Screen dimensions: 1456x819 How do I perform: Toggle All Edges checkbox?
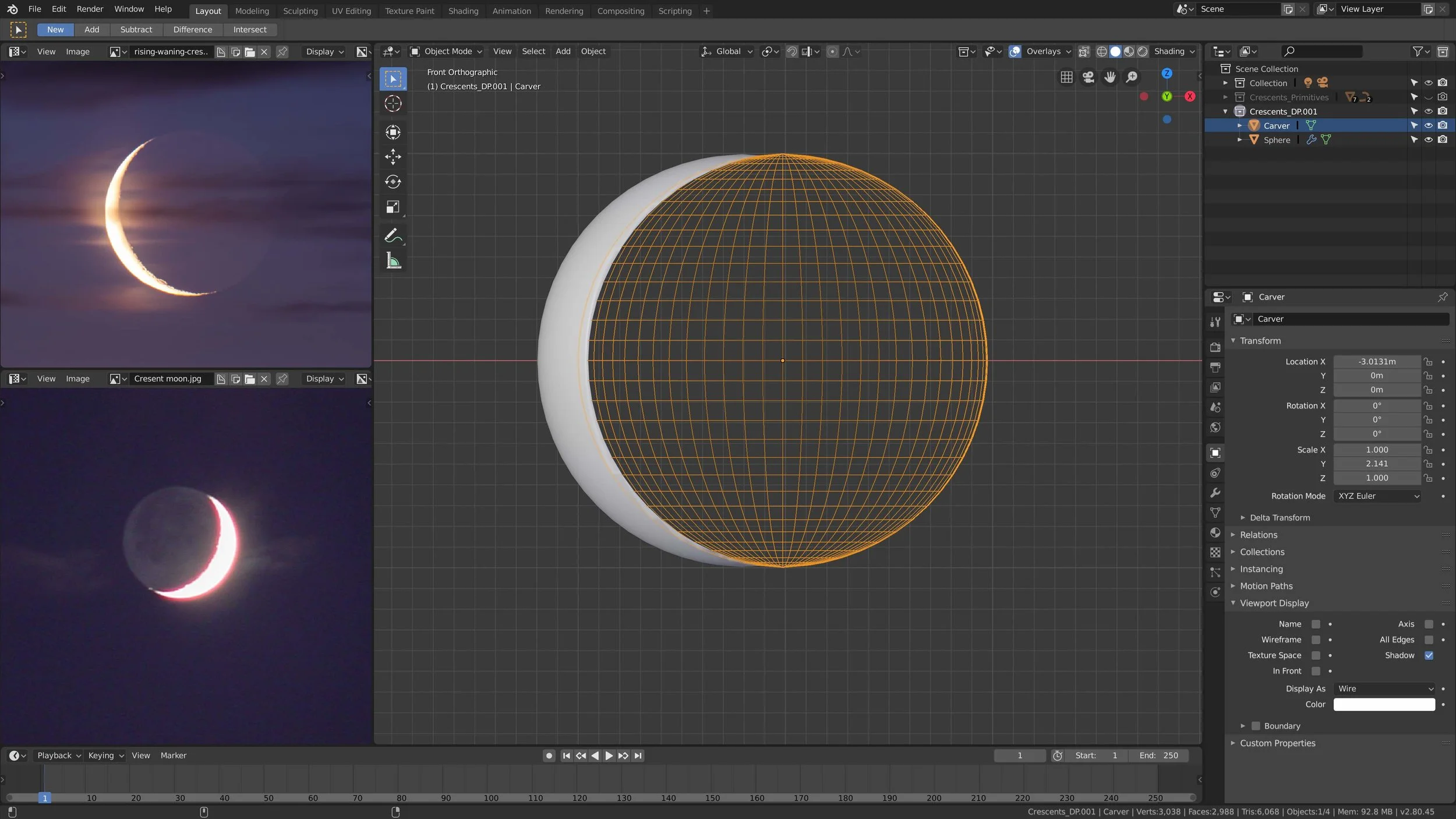click(x=1429, y=640)
